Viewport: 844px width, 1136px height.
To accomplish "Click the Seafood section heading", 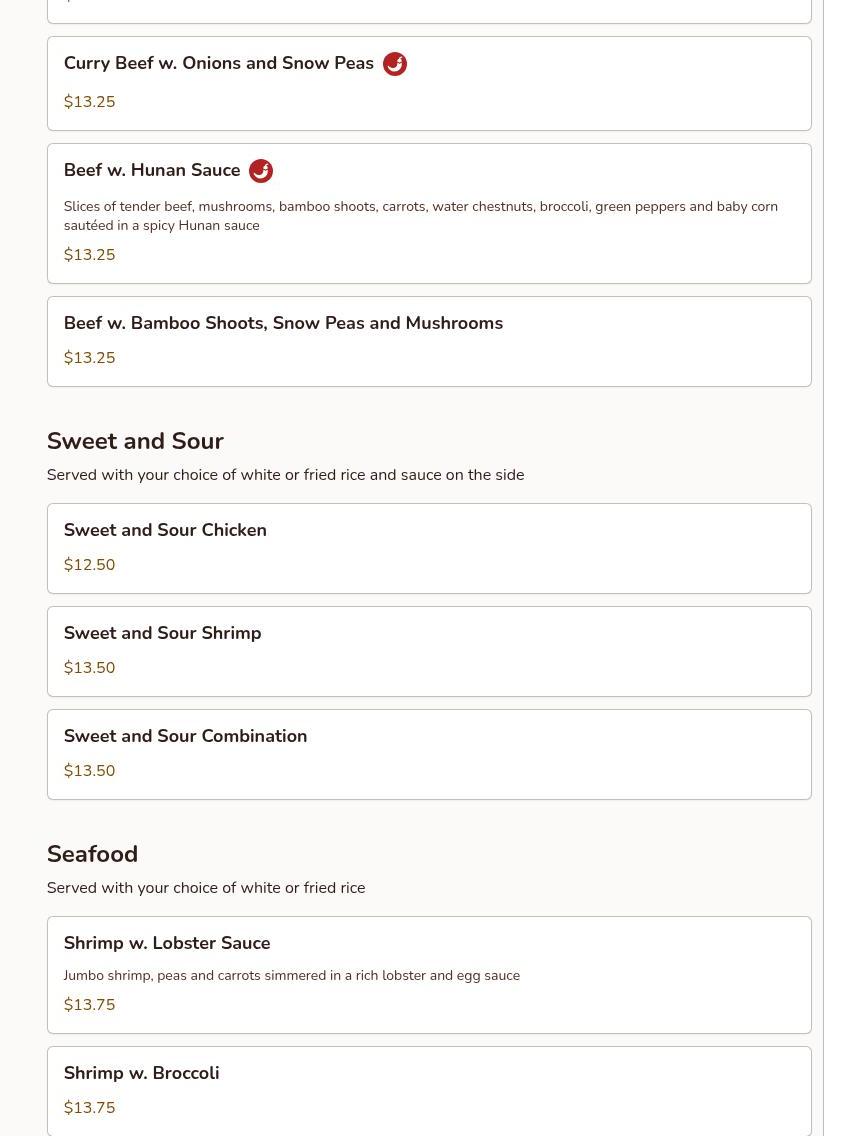I will (x=92, y=854).
